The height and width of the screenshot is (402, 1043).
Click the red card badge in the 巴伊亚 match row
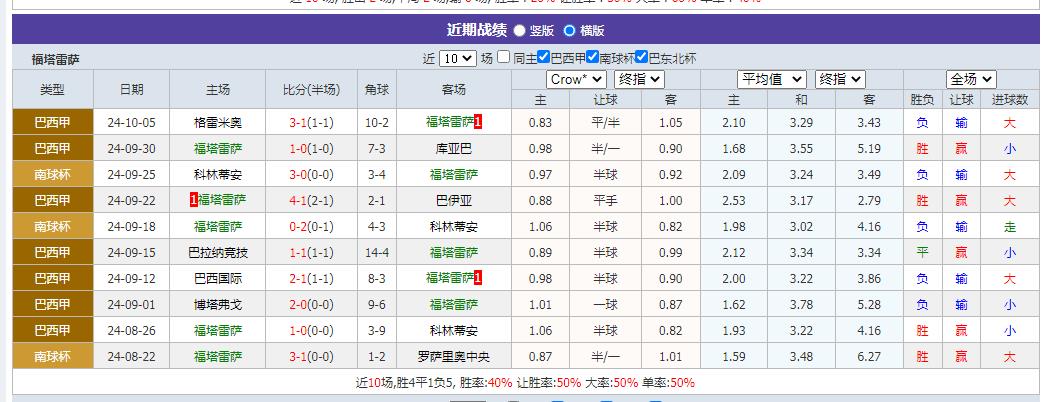click(192, 200)
